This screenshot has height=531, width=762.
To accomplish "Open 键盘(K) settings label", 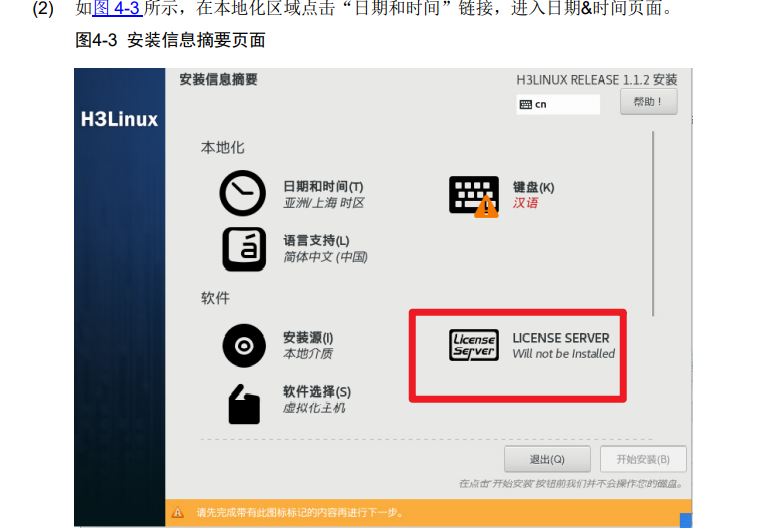I will coord(533,187).
